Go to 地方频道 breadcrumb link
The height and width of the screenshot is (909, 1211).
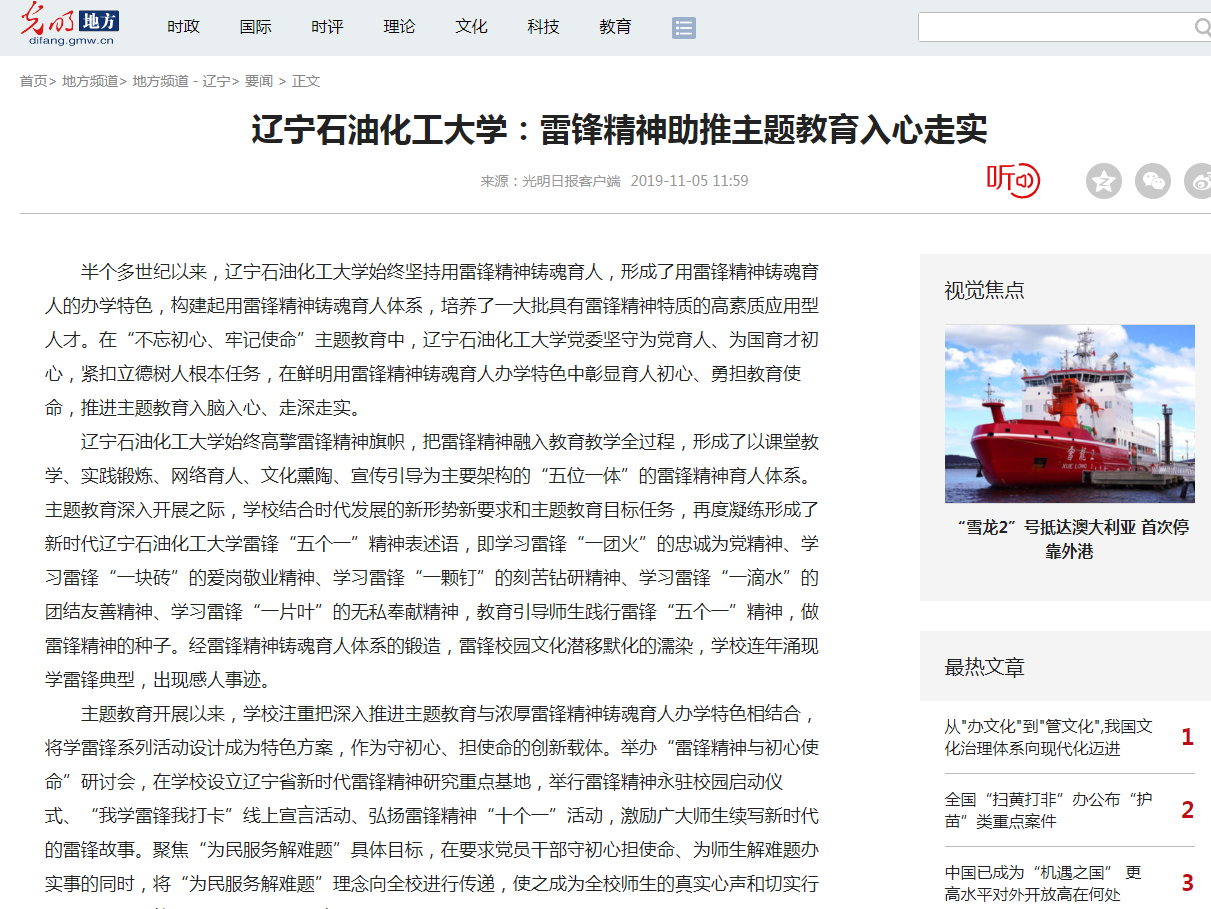point(90,81)
